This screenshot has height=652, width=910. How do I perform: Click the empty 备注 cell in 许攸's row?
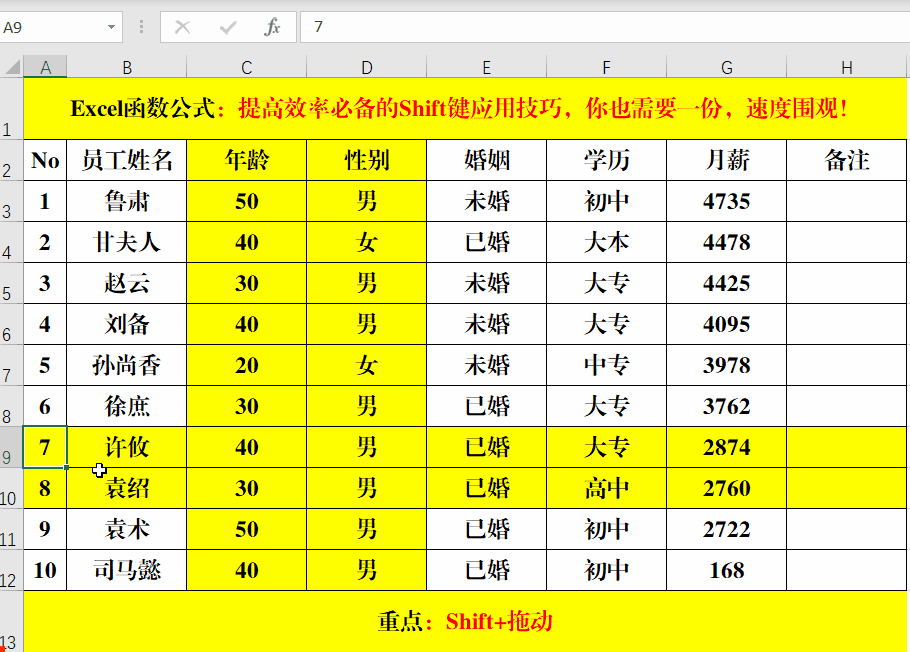coord(847,447)
